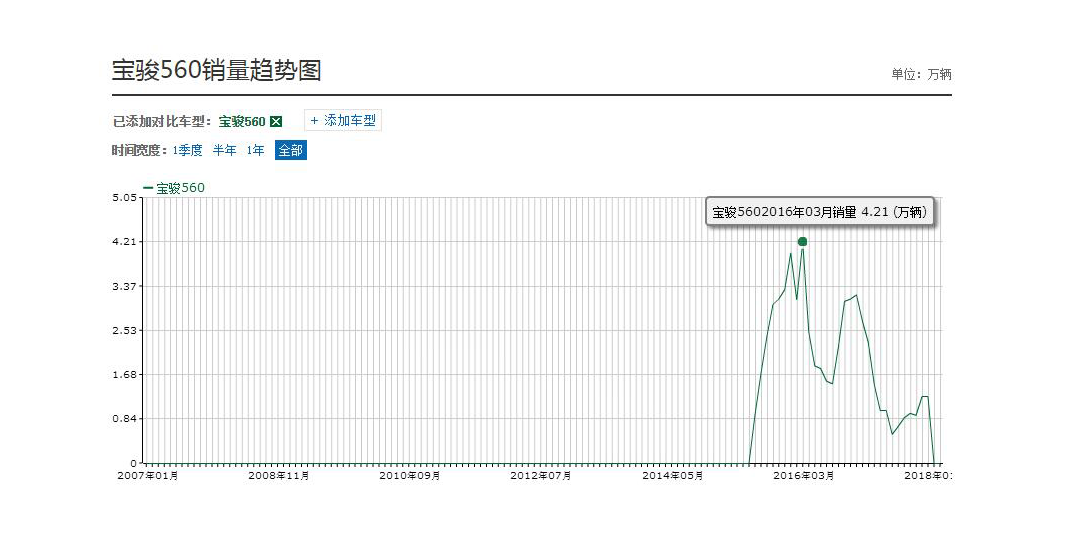Select the highlighted 全部 time range

coord(290,150)
